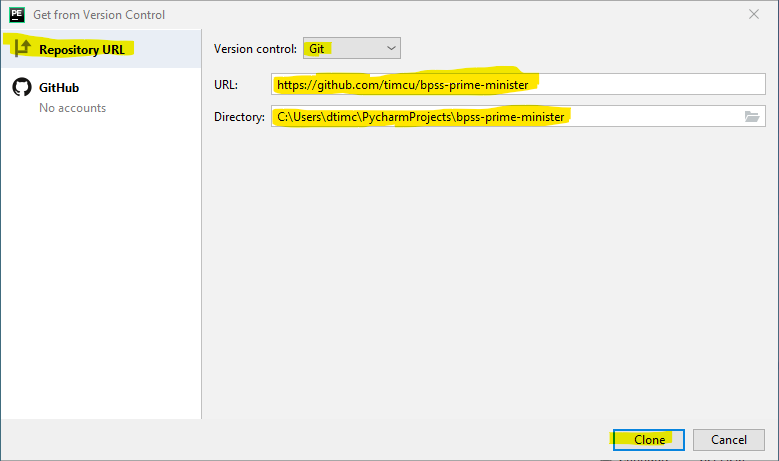The height and width of the screenshot is (461, 779).
Task: Click the Cancel button
Action: (729, 440)
